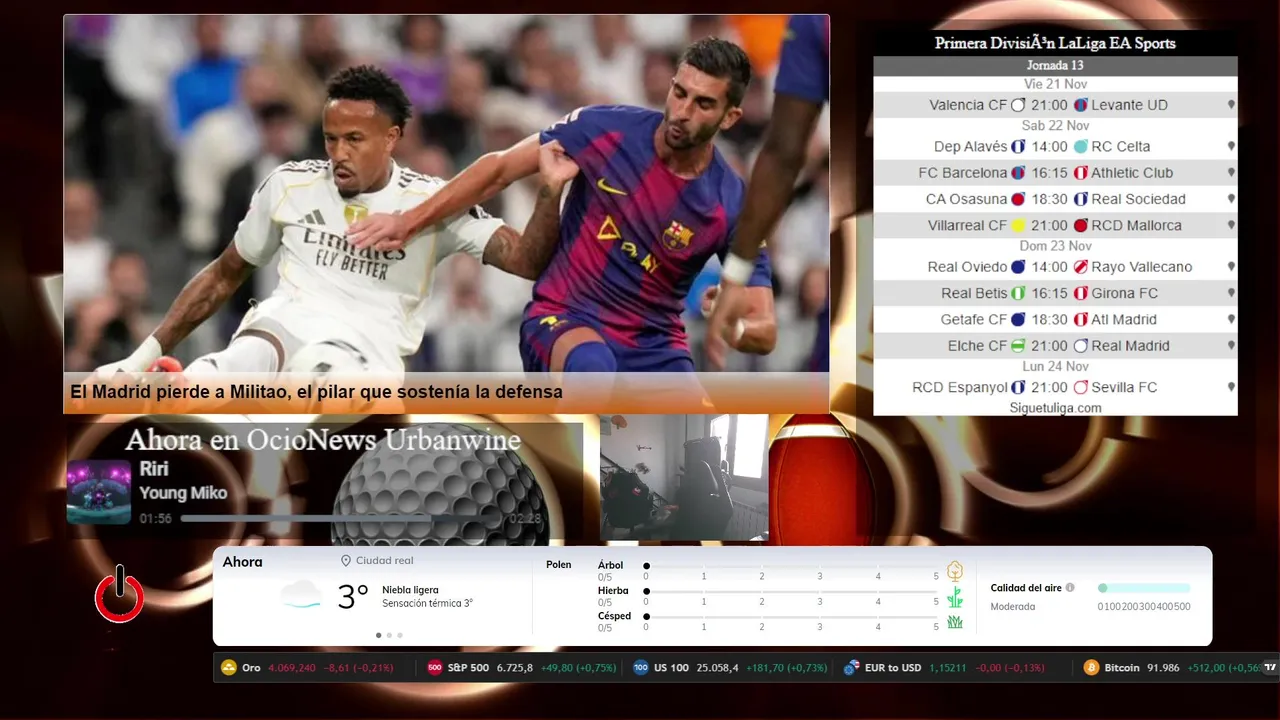Click the Bitcoin ticker icon

click(x=1091, y=667)
